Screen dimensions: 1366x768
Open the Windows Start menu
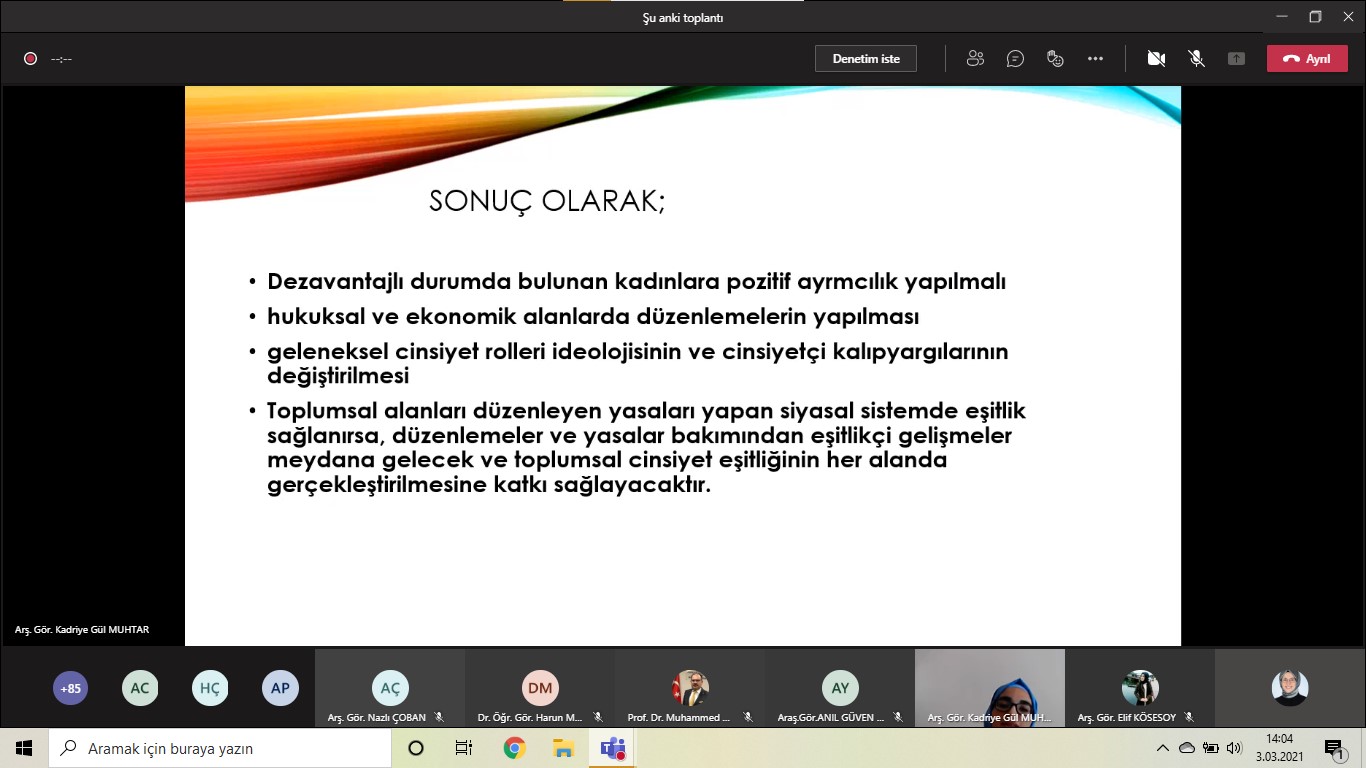click(x=24, y=748)
